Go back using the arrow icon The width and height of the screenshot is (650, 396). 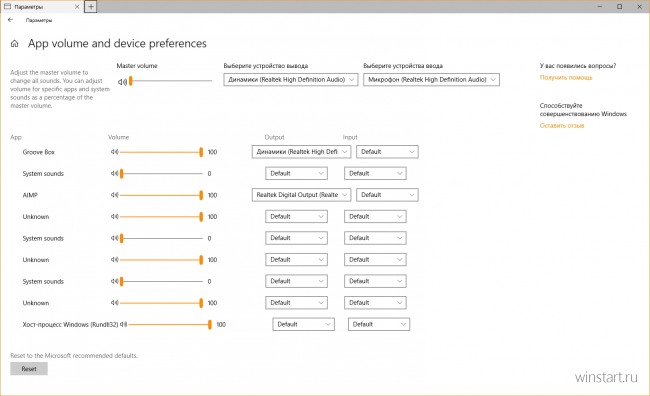tap(10, 20)
